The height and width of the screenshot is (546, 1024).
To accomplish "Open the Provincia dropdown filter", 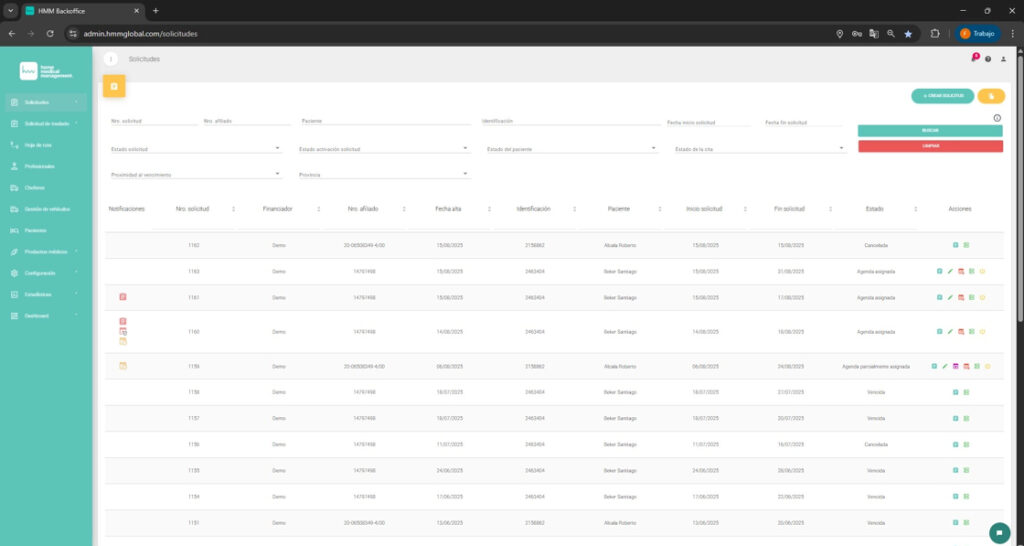I will coord(465,174).
